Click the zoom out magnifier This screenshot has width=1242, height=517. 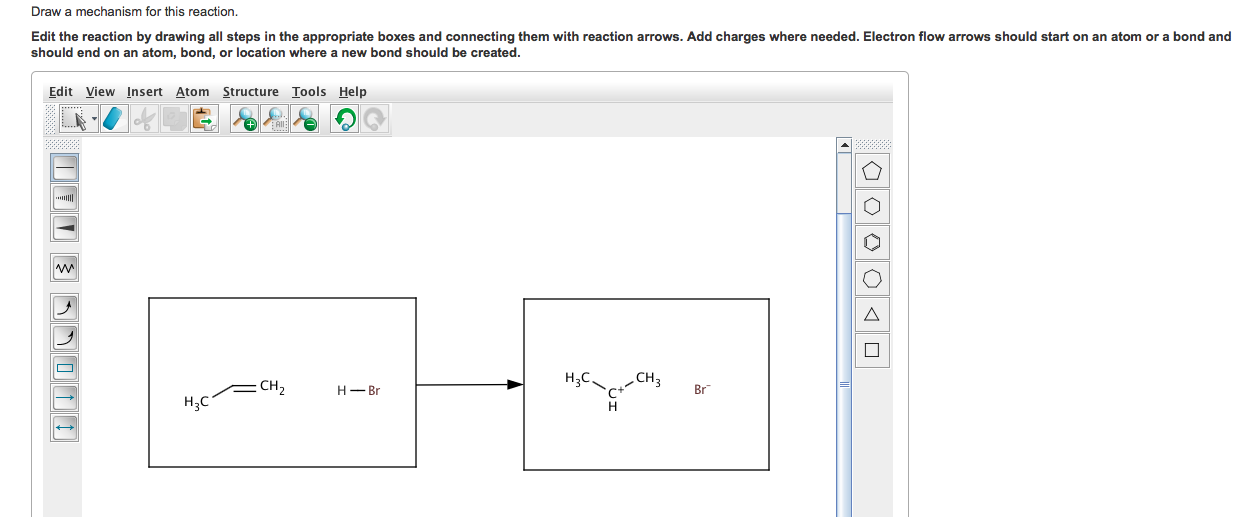point(307,120)
